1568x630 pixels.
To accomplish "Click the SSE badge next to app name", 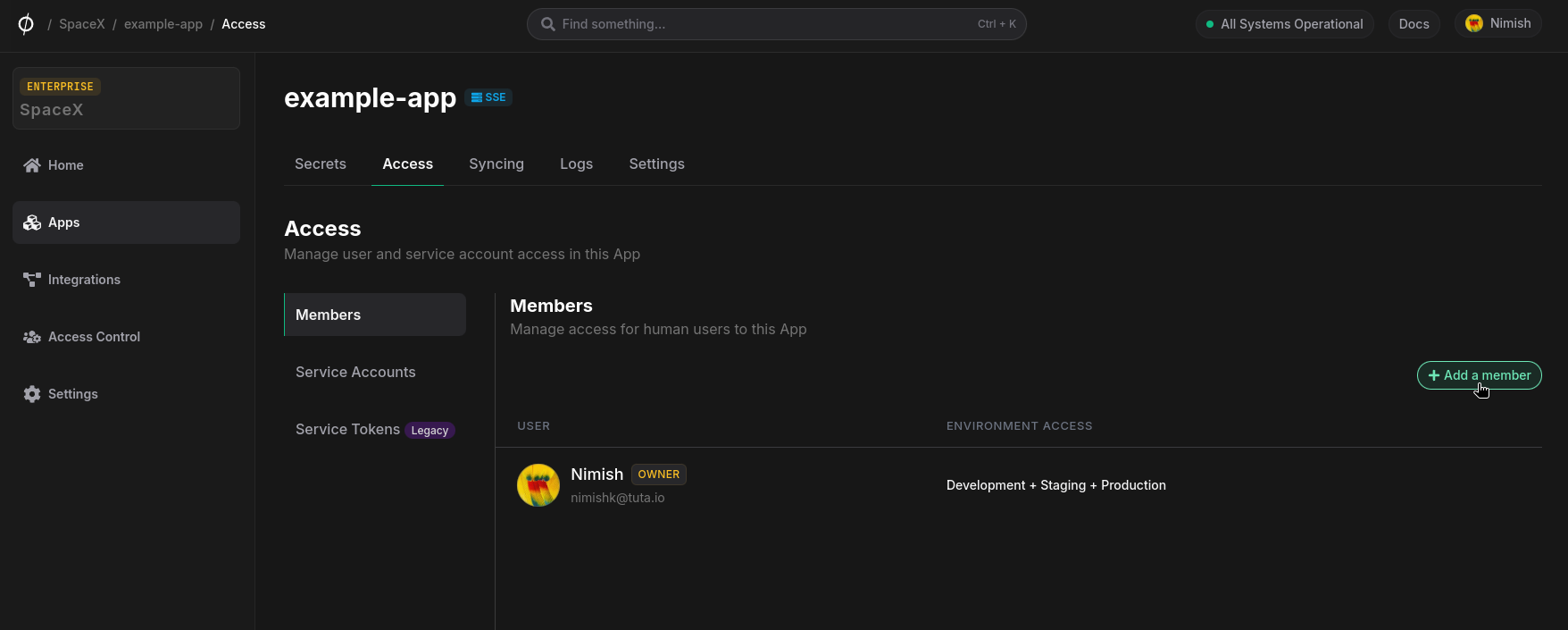I will click(x=488, y=97).
